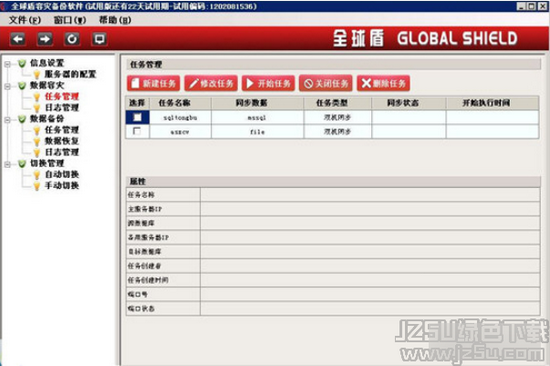
Task: Click the bulb icon beside red 任务管理
Action: pos(37,97)
